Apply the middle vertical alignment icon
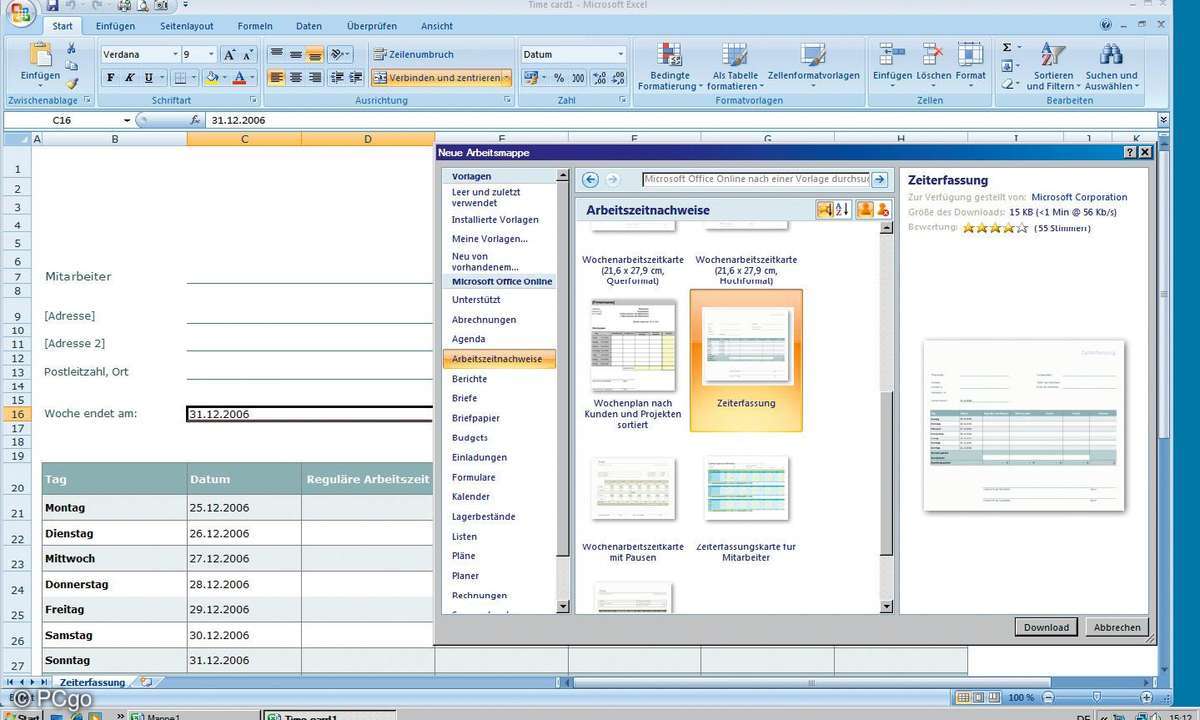 [x=295, y=54]
